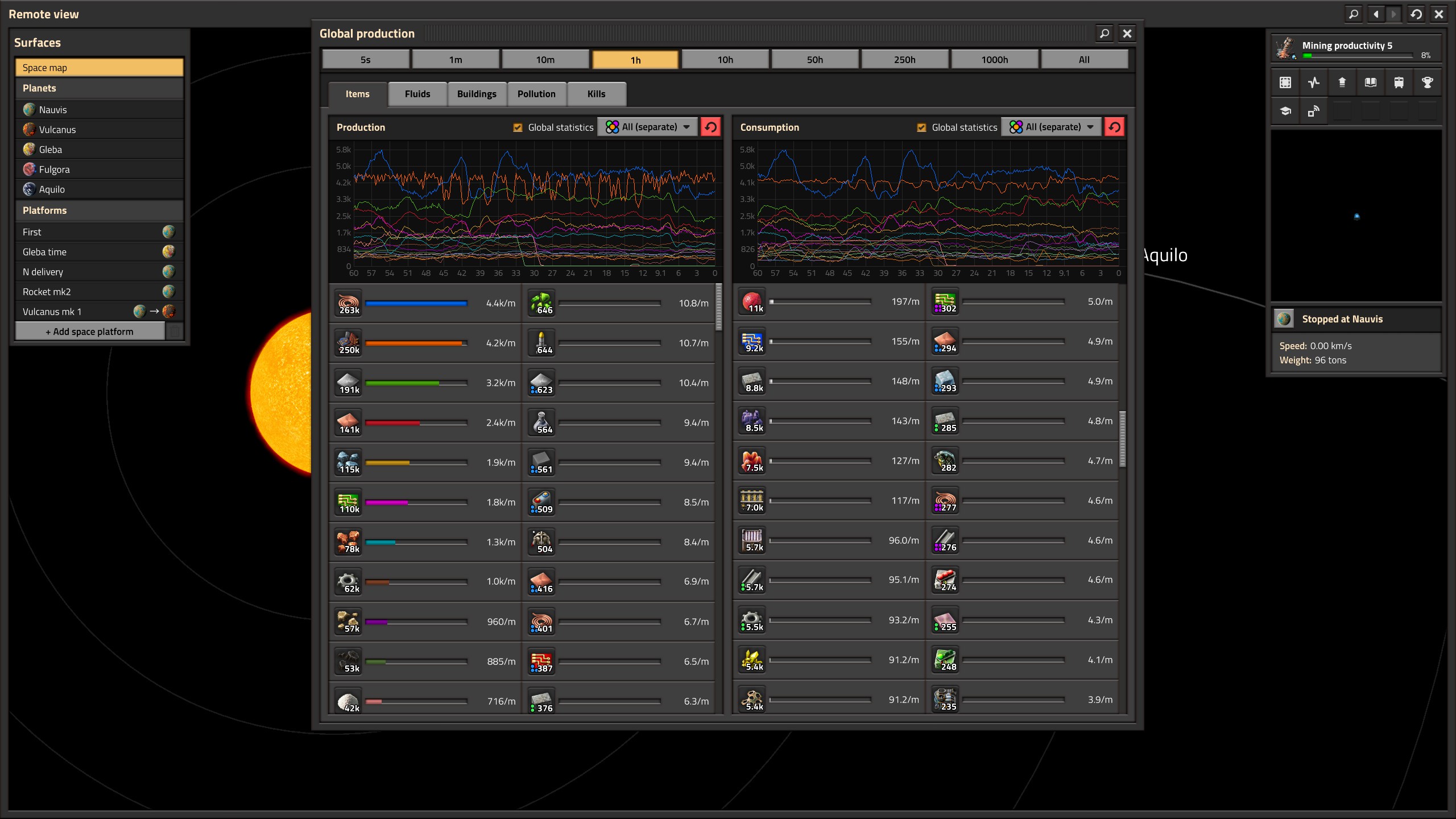Image resolution: width=1456 pixels, height=819 pixels.
Task: Select Nauvis planet in Surfaces
Action: (x=100, y=110)
